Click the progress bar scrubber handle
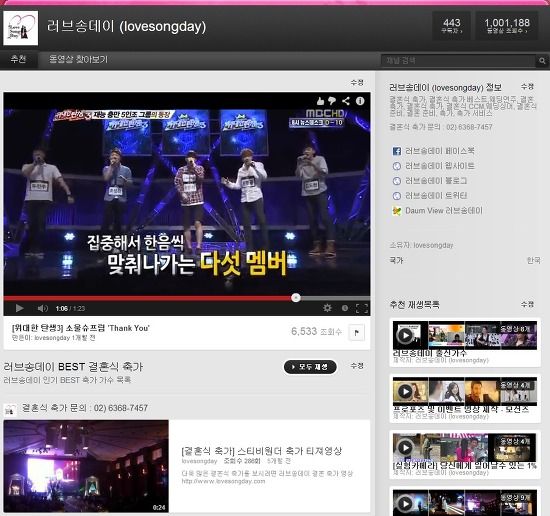The image size is (550, 516). [x=296, y=298]
